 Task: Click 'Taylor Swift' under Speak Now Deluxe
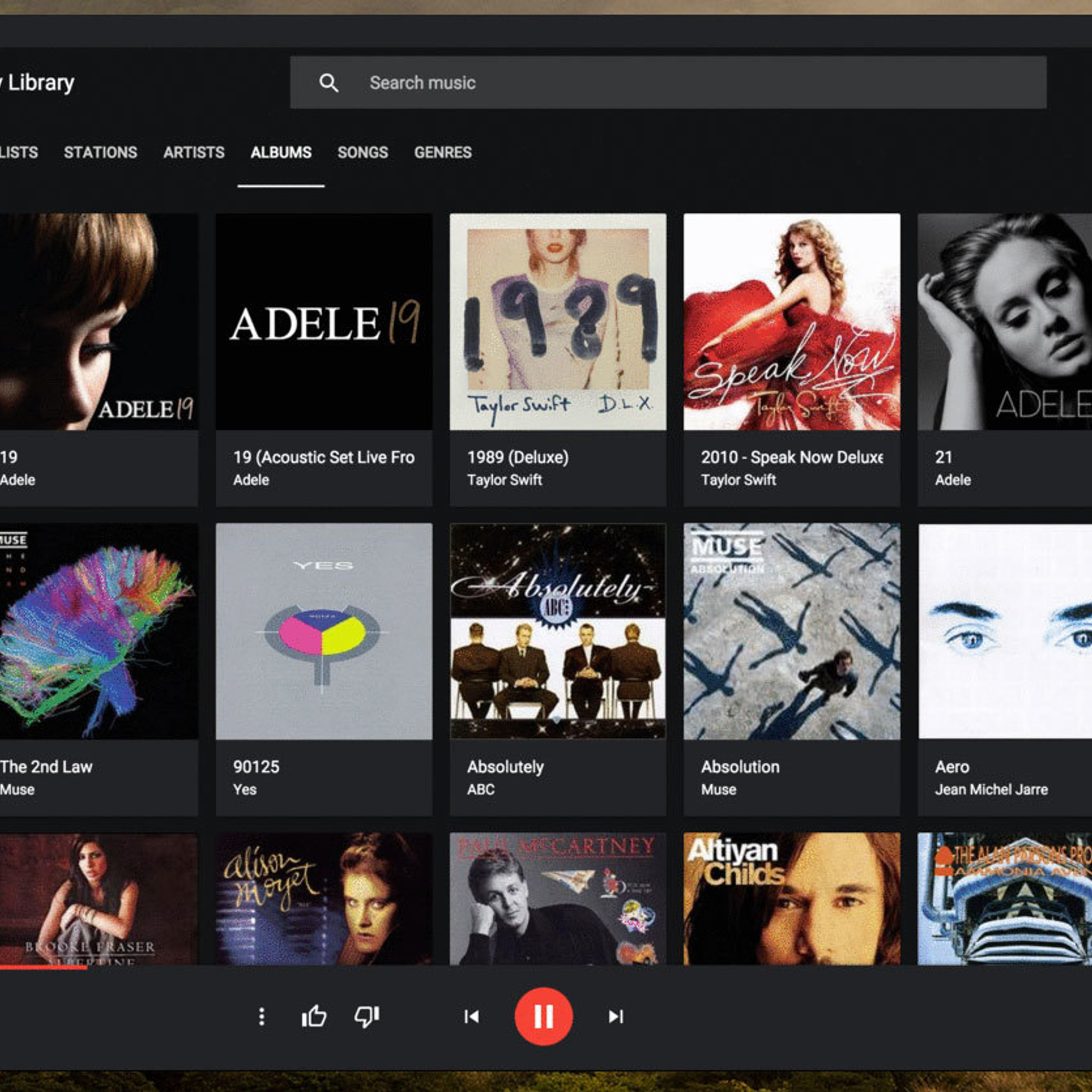tap(738, 480)
